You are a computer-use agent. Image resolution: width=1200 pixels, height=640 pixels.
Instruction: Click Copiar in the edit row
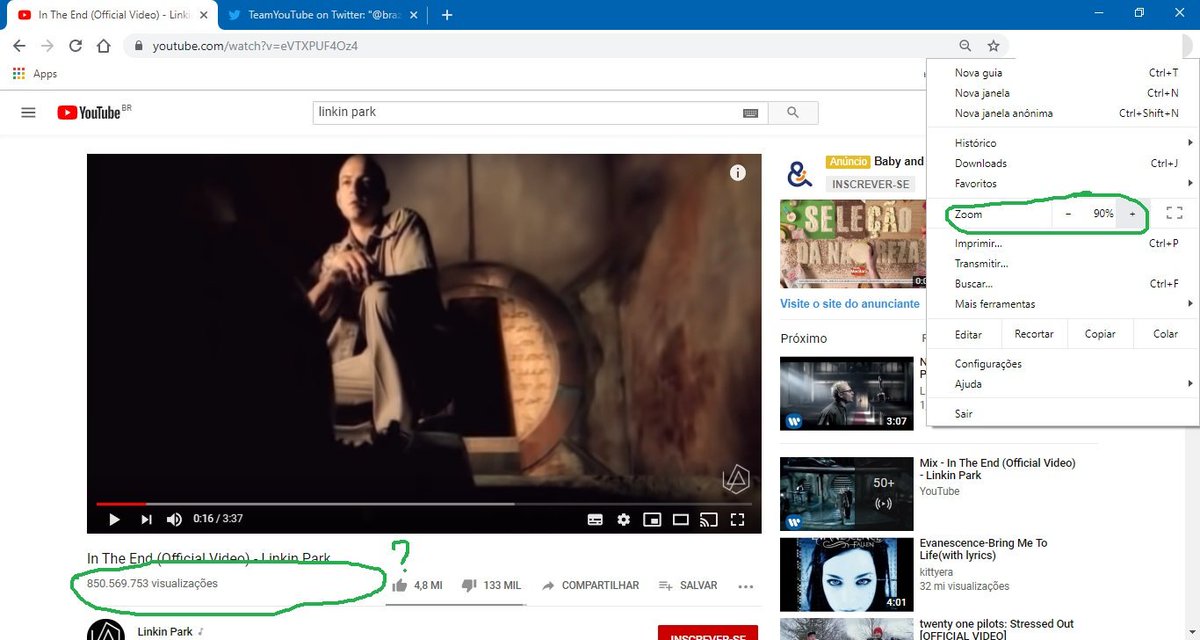click(1100, 334)
